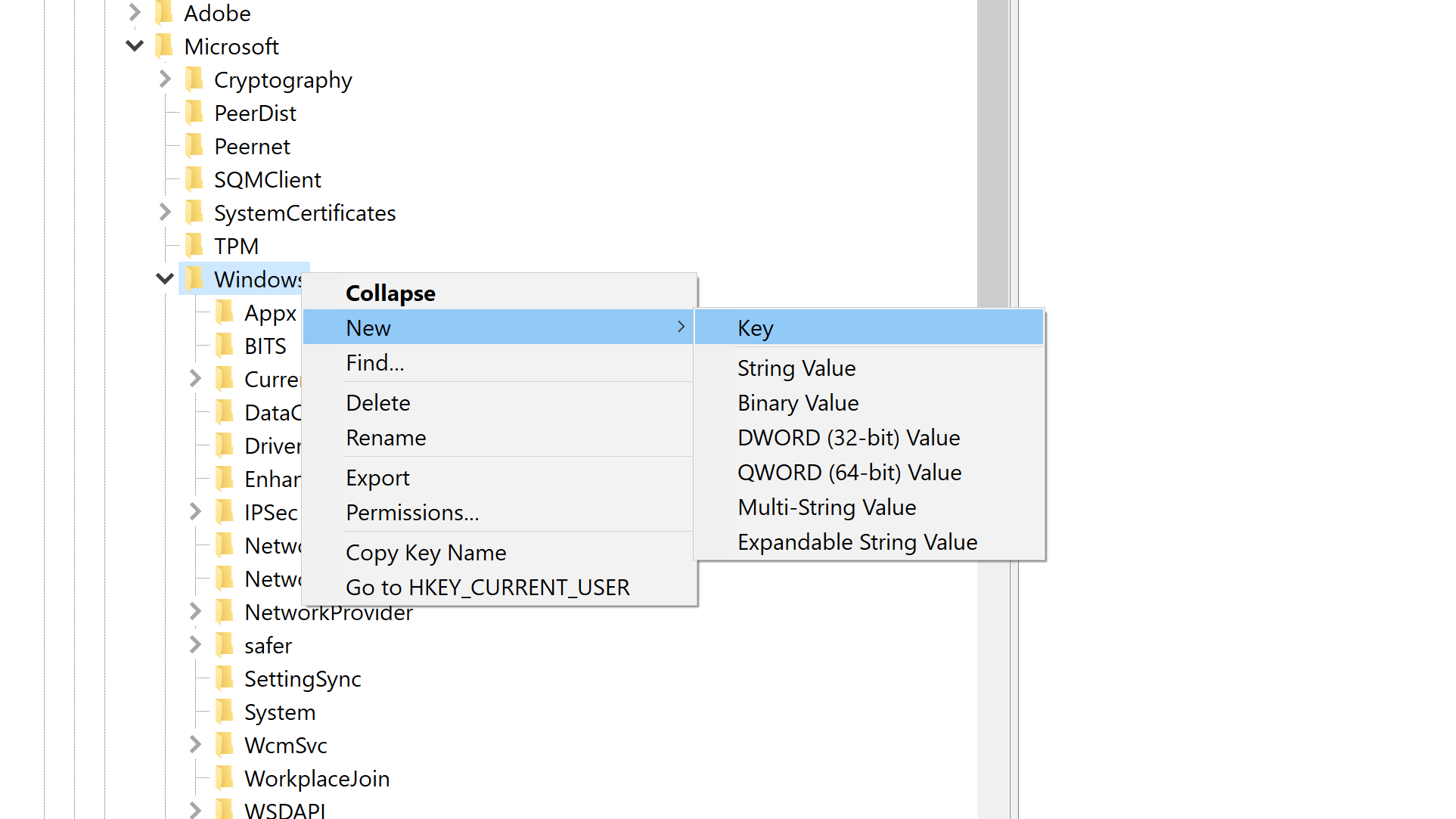Expand the WcmSvc key arrow
The width and height of the screenshot is (1456, 819).
coord(195,745)
